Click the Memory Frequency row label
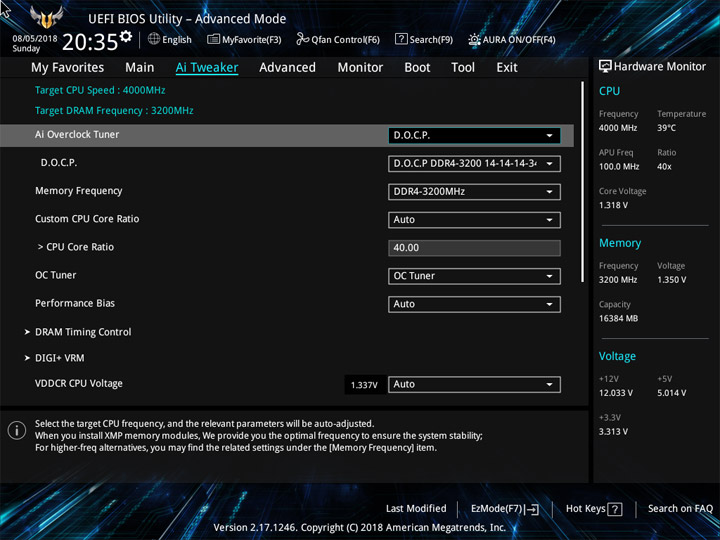 coord(79,191)
